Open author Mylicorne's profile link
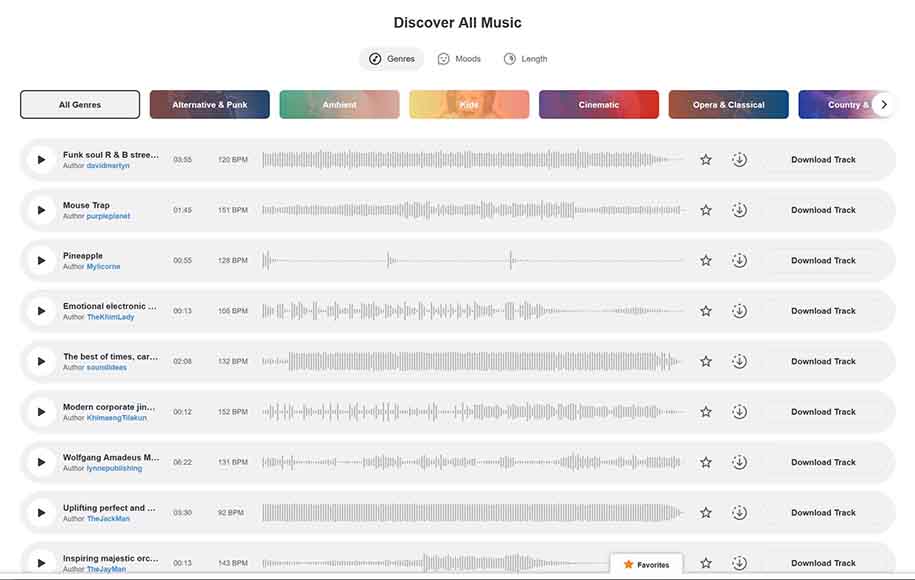Viewport: 915px width, 580px height. pos(103,267)
